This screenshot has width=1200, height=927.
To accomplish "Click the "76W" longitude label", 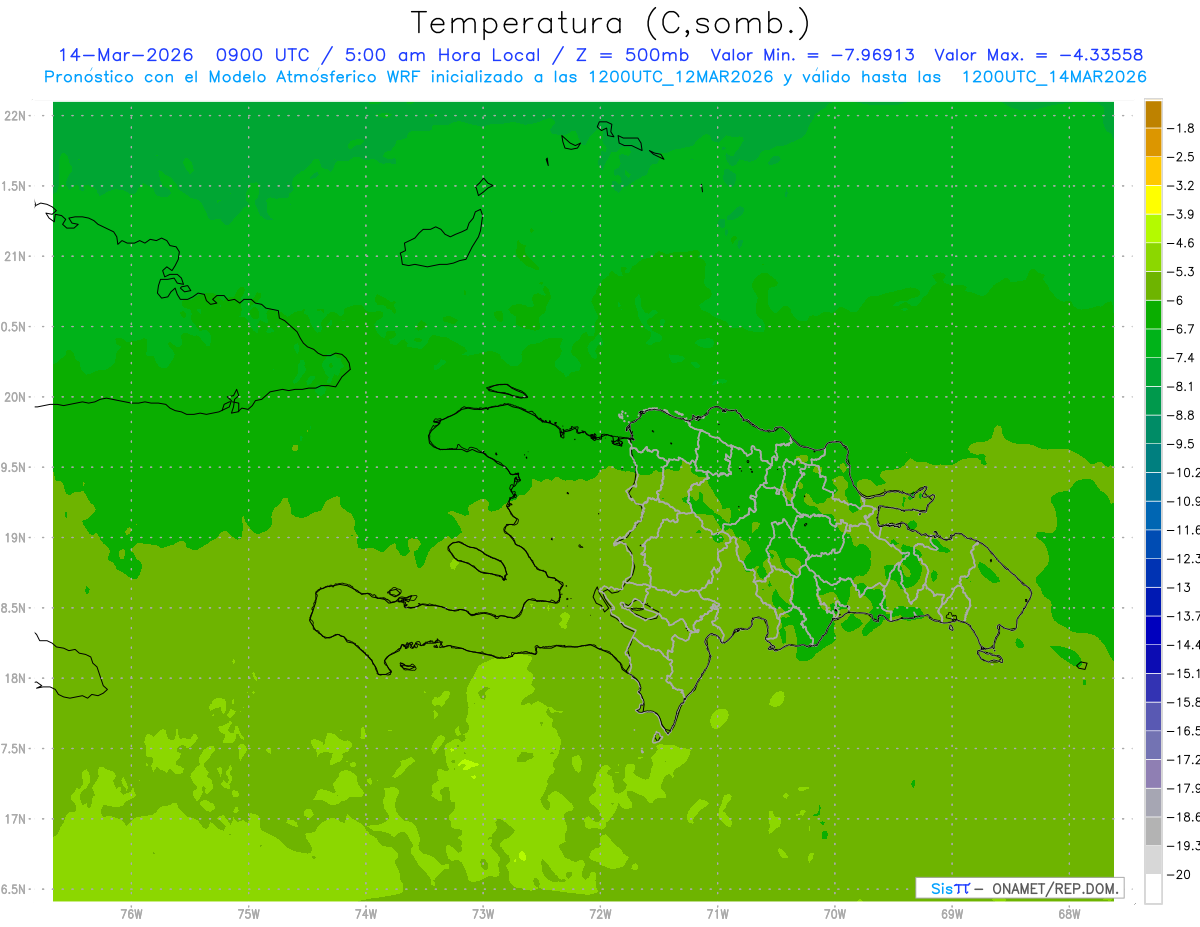I will (131, 914).
